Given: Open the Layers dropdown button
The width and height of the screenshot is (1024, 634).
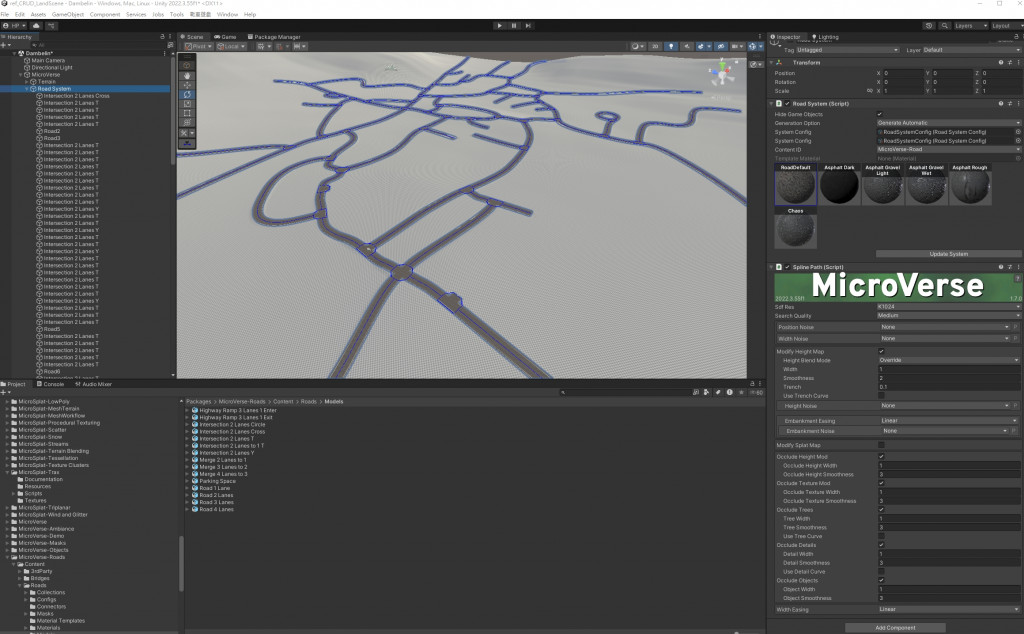Looking at the screenshot, I should click(970, 25).
